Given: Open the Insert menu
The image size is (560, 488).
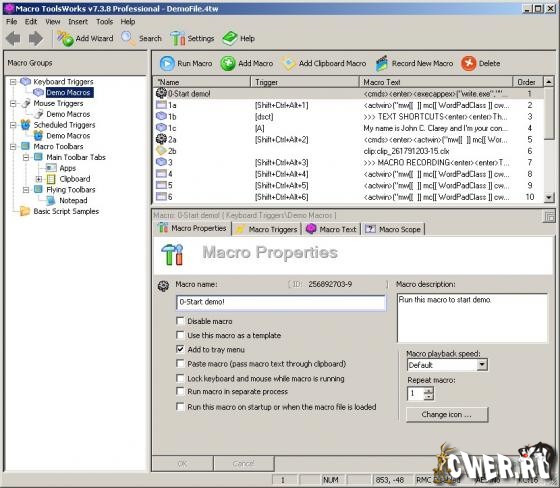Looking at the screenshot, I should [78, 22].
